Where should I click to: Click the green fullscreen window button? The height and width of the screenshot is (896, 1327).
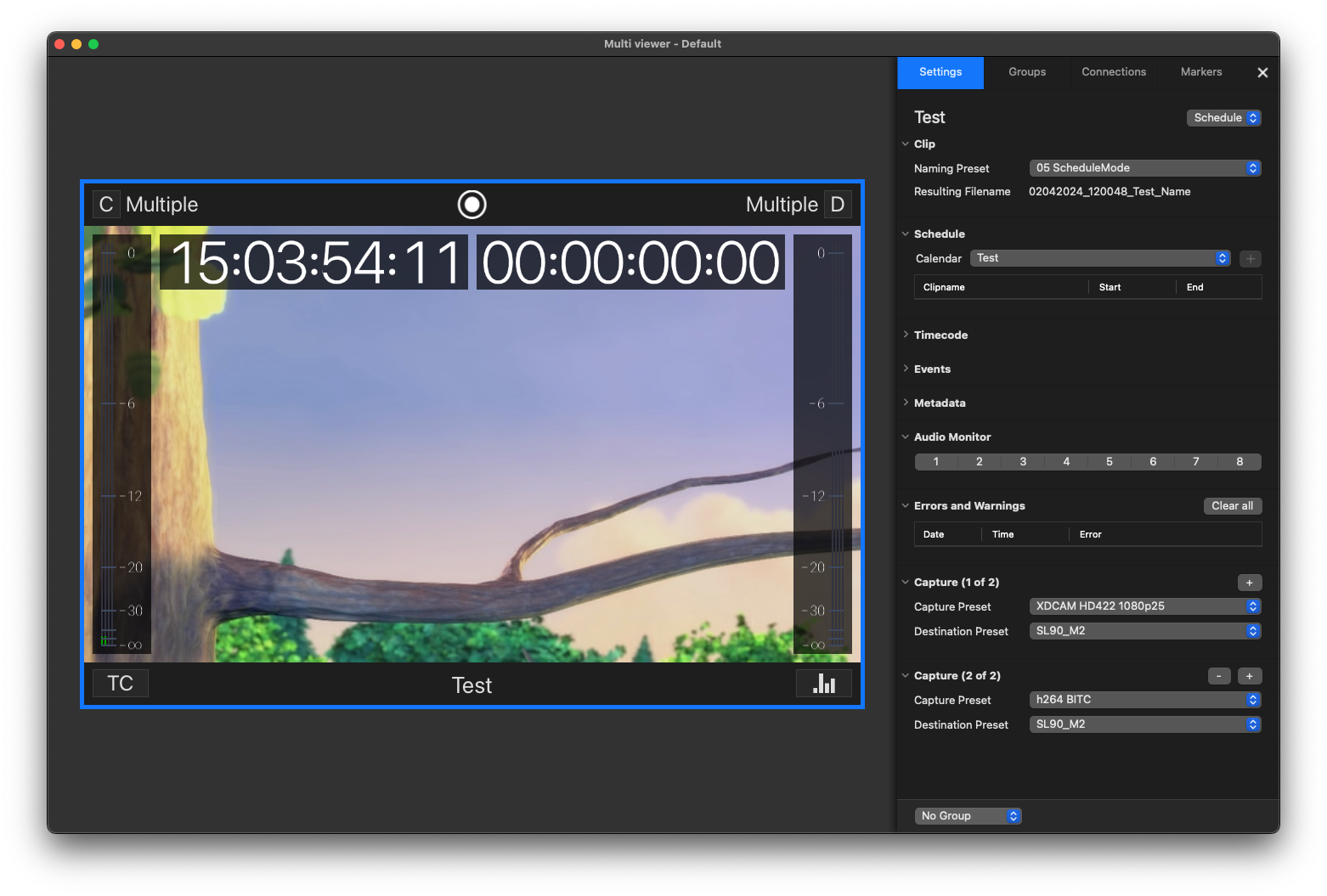tap(93, 44)
